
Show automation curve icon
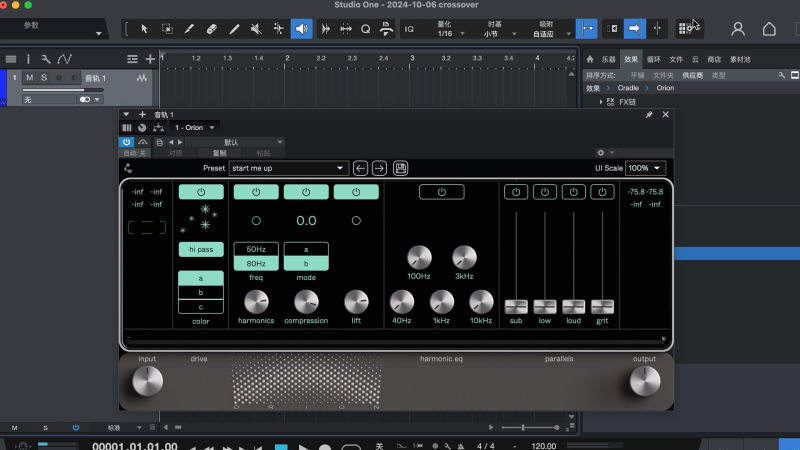(x=64, y=59)
